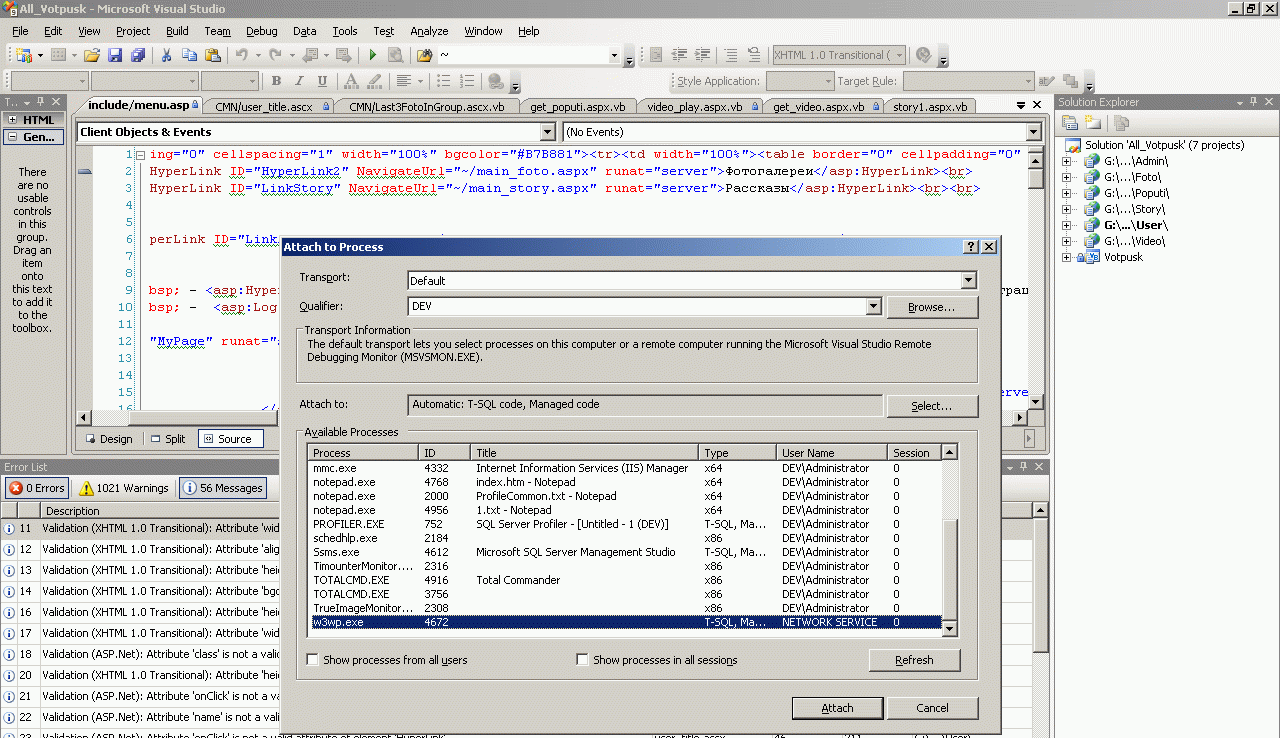Open the Tools menu
The height and width of the screenshot is (738, 1280).
point(345,31)
